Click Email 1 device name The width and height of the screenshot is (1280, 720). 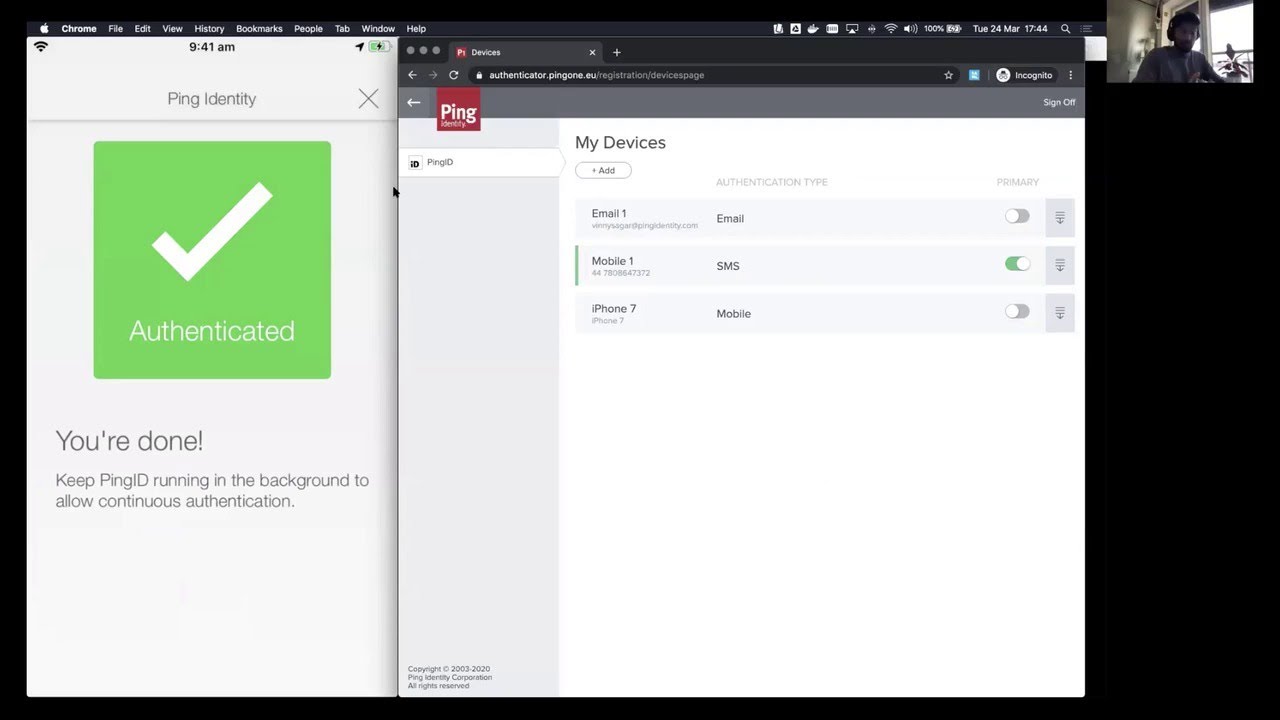pyautogui.click(x=609, y=213)
